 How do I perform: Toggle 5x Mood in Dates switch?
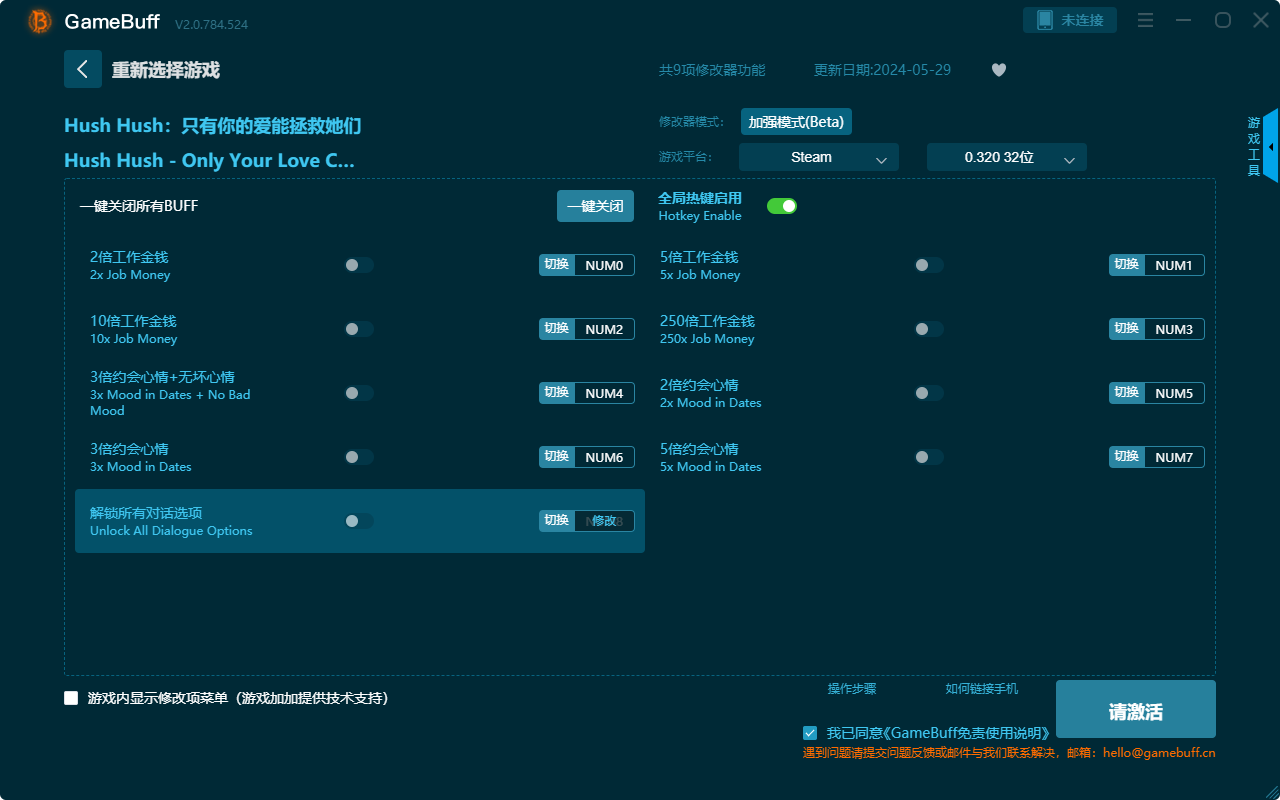click(x=929, y=457)
